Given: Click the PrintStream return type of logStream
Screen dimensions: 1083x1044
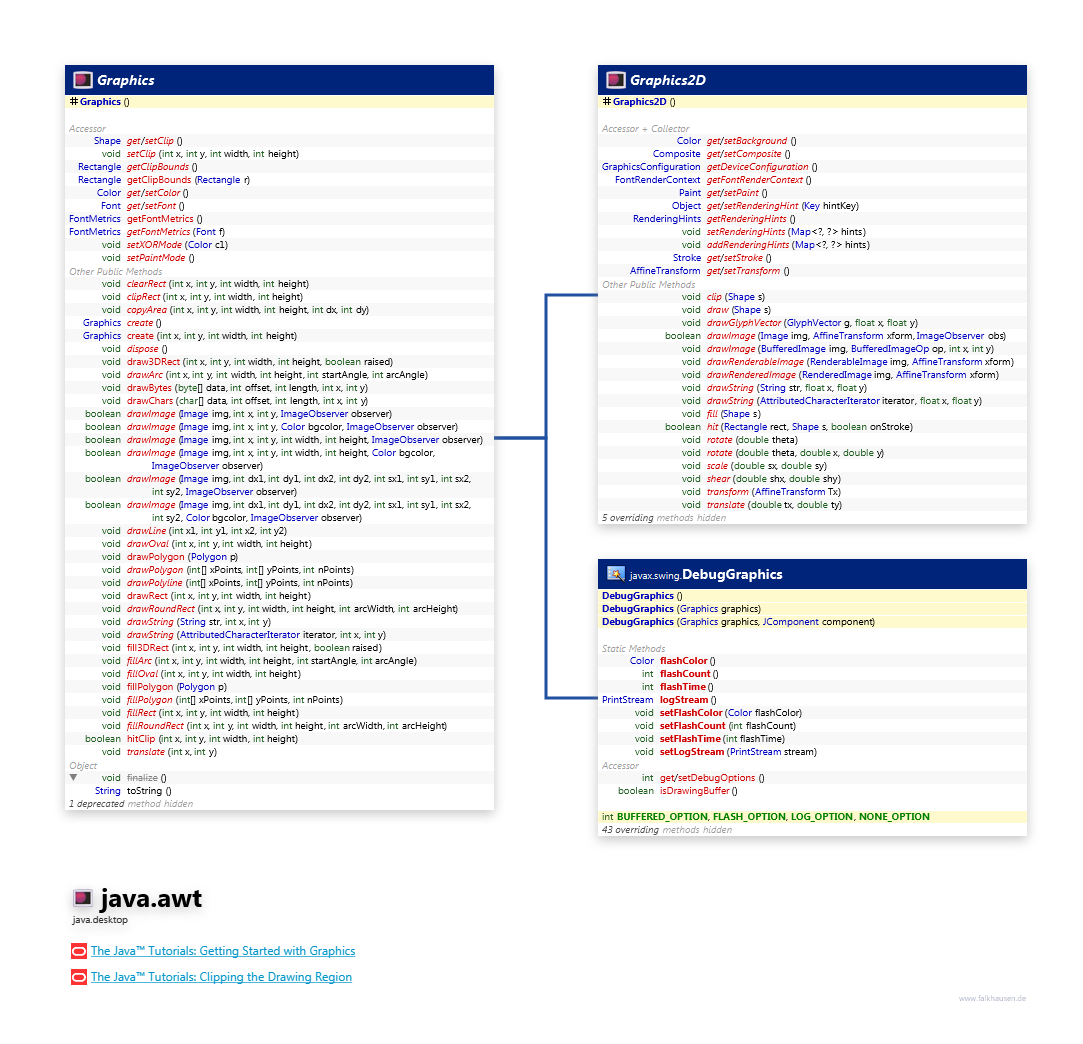Looking at the screenshot, I should [x=627, y=700].
